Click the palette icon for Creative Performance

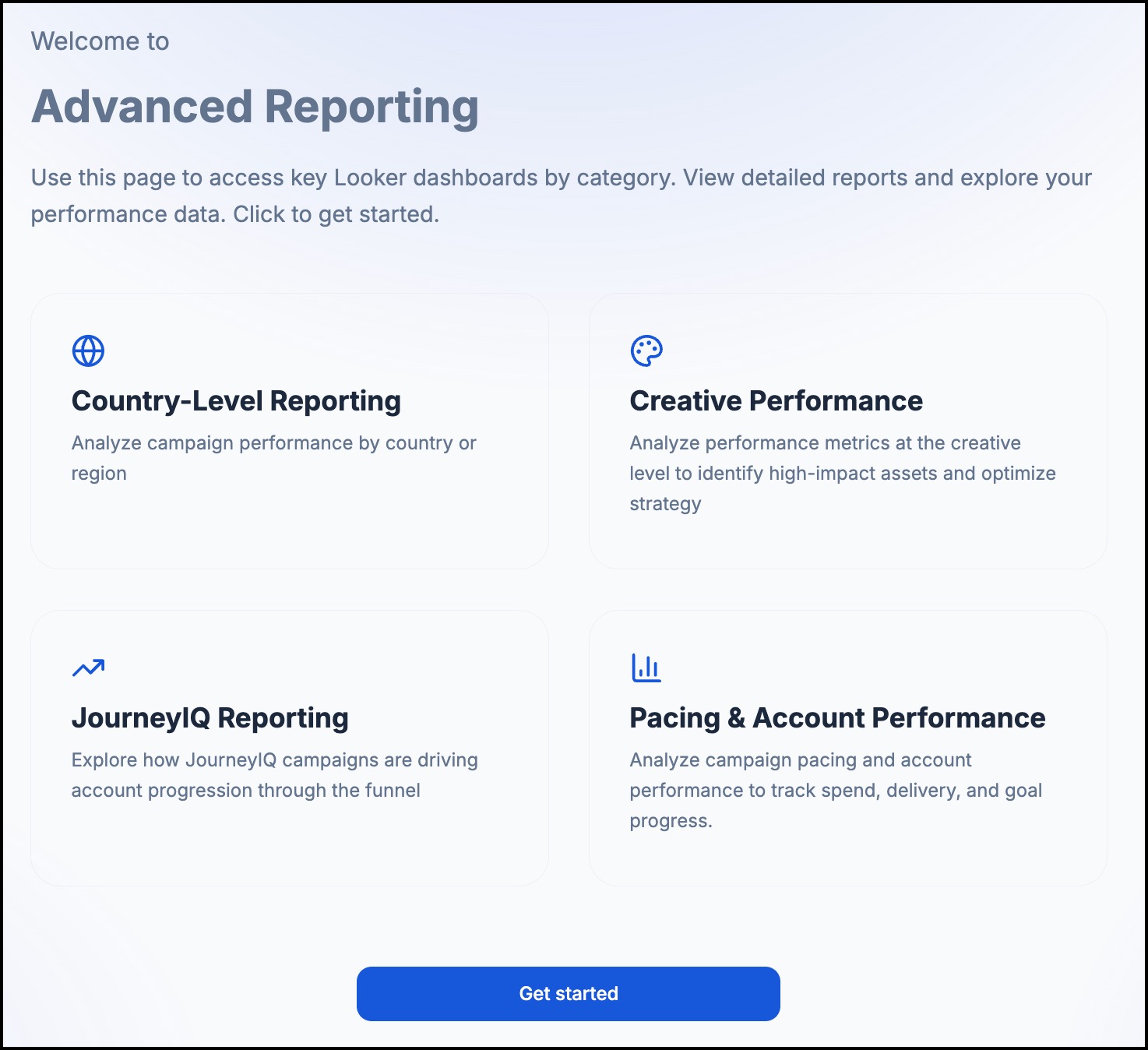pos(646,351)
